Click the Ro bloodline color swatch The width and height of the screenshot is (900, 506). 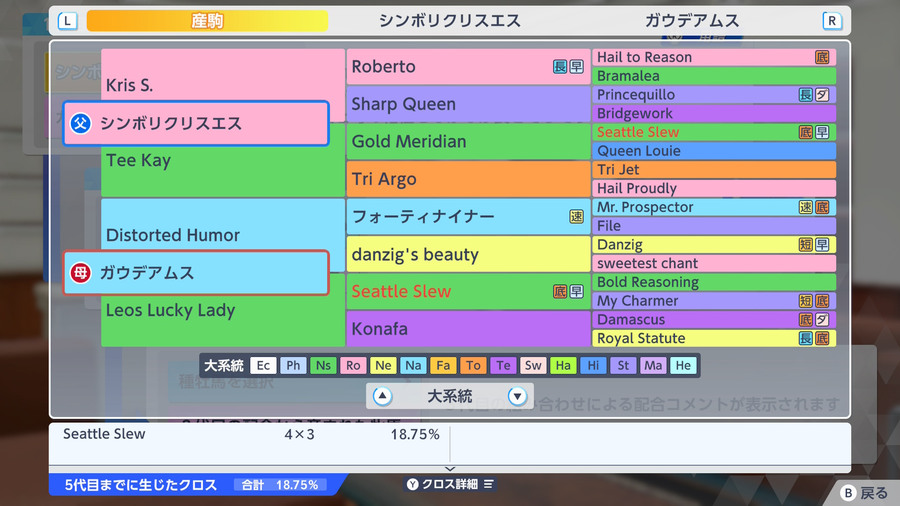tap(353, 365)
